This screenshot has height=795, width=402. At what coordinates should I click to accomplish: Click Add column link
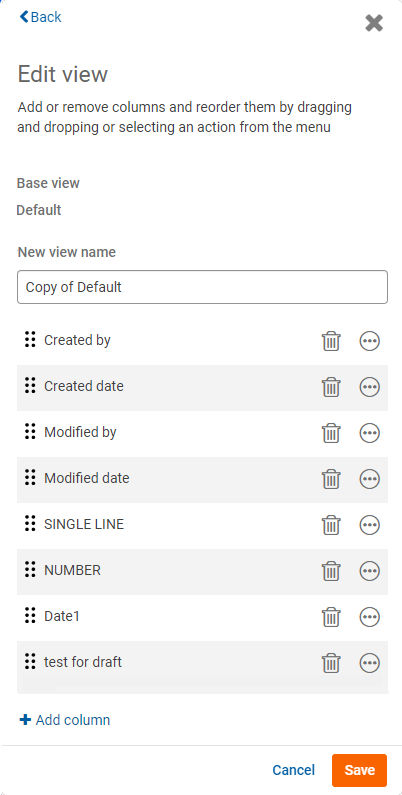point(64,720)
